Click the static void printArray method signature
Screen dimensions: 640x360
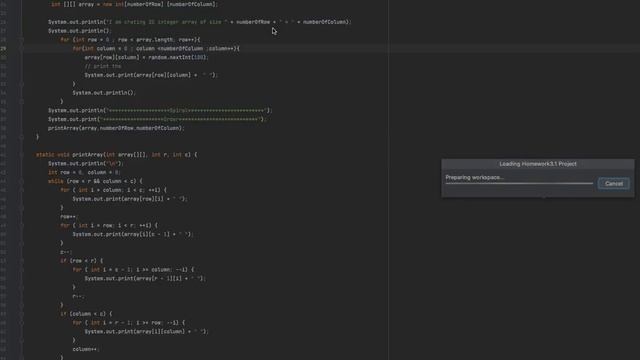[x=116, y=155]
